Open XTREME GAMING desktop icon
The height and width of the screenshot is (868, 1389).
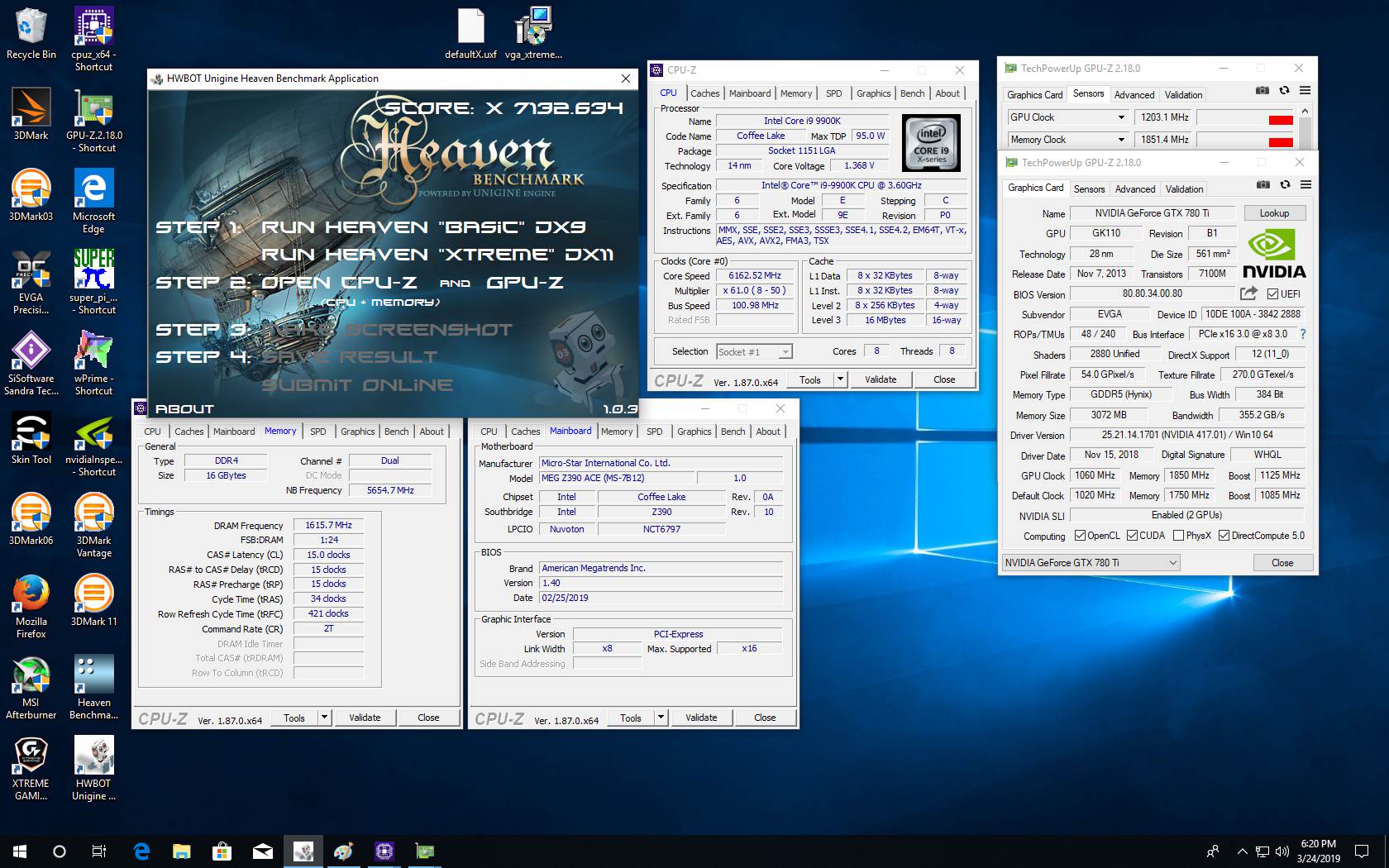tap(31, 768)
